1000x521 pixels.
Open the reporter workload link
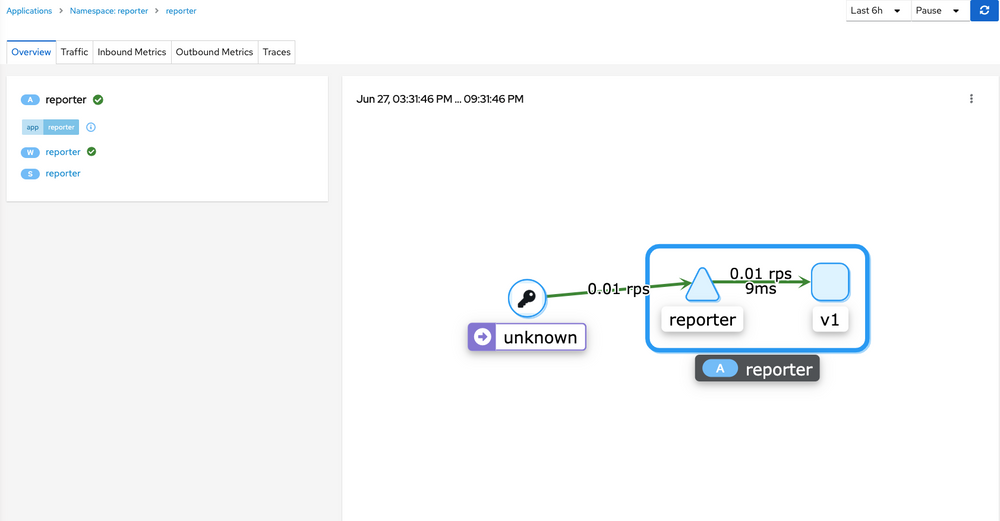tap(63, 152)
